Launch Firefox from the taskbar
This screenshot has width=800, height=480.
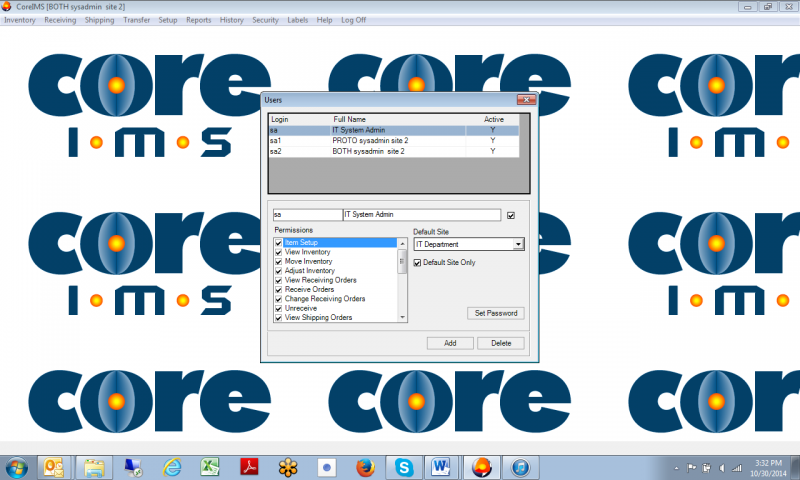[x=365, y=467]
